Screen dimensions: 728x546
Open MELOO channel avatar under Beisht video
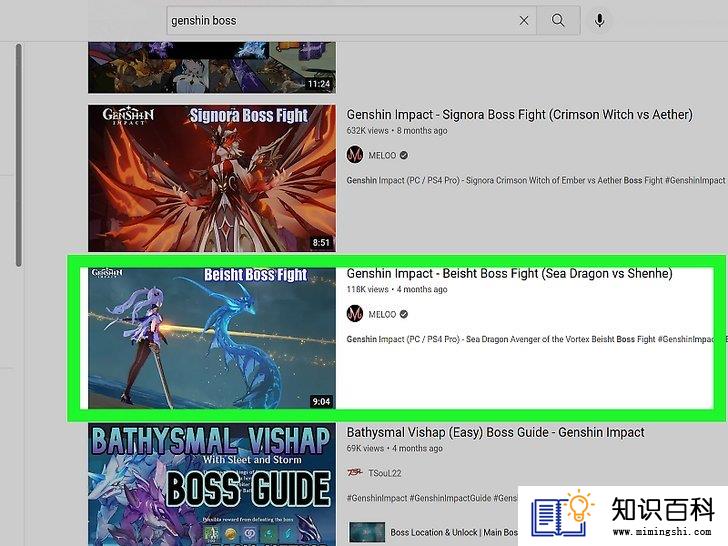click(x=355, y=314)
